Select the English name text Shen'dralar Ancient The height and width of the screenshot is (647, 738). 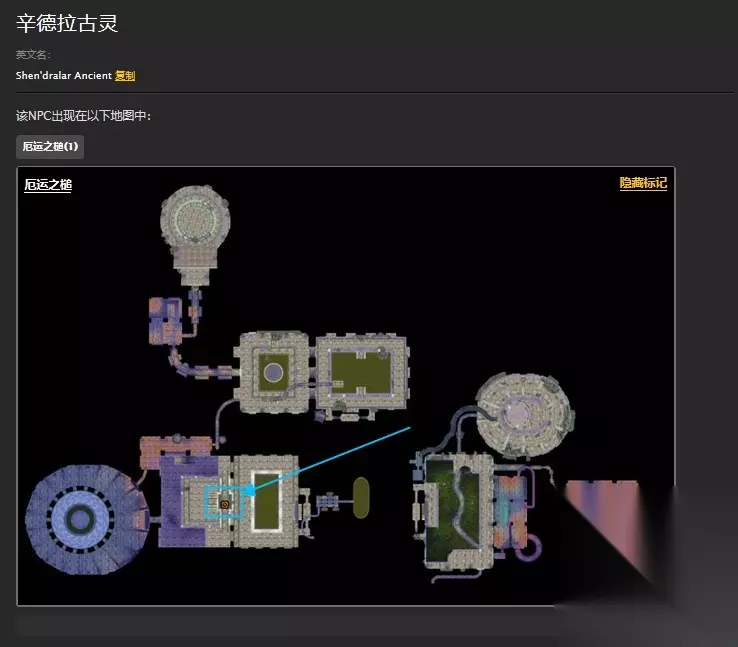[x=64, y=76]
